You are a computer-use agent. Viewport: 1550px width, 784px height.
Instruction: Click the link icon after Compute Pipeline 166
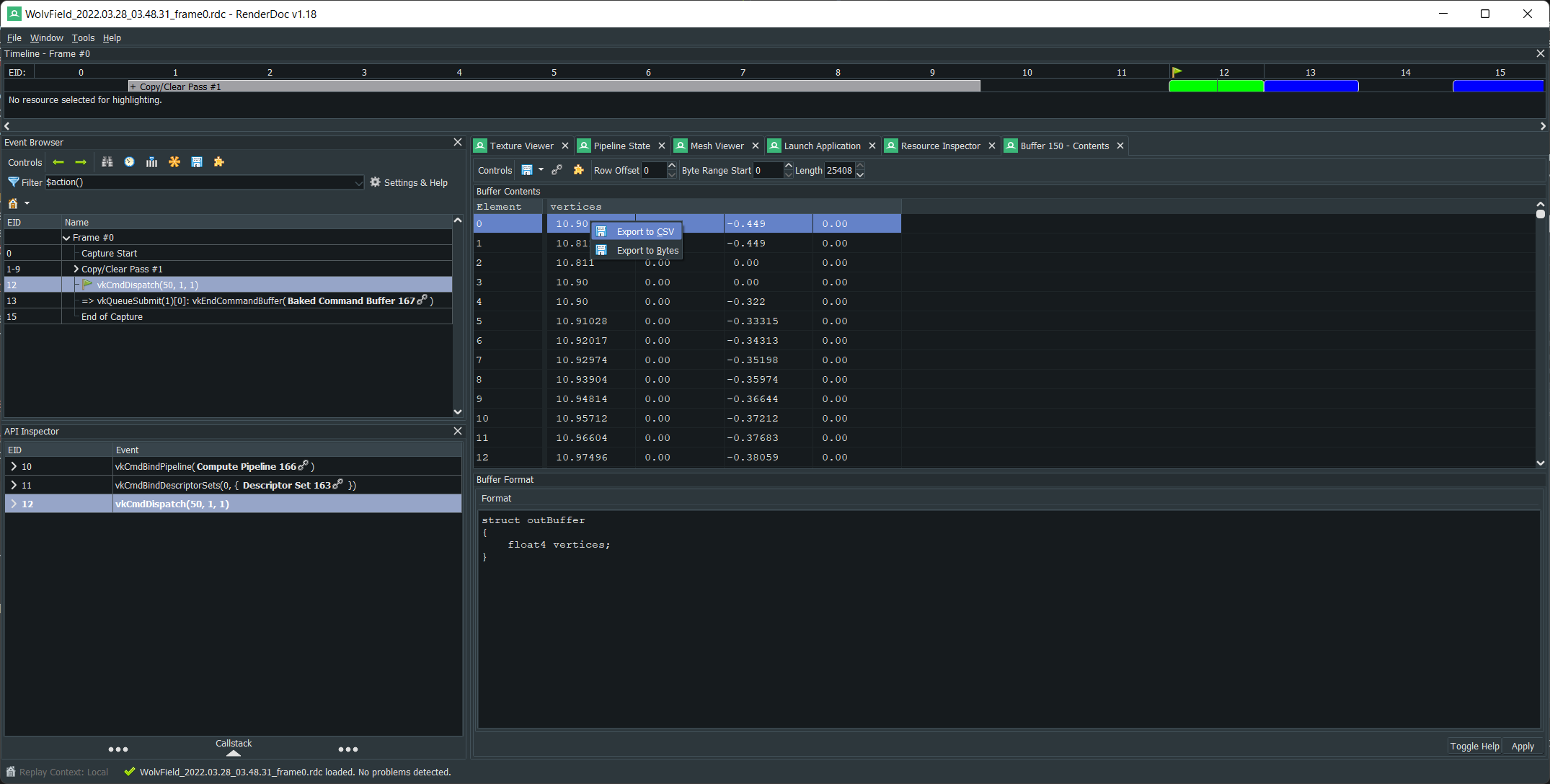[304, 465]
